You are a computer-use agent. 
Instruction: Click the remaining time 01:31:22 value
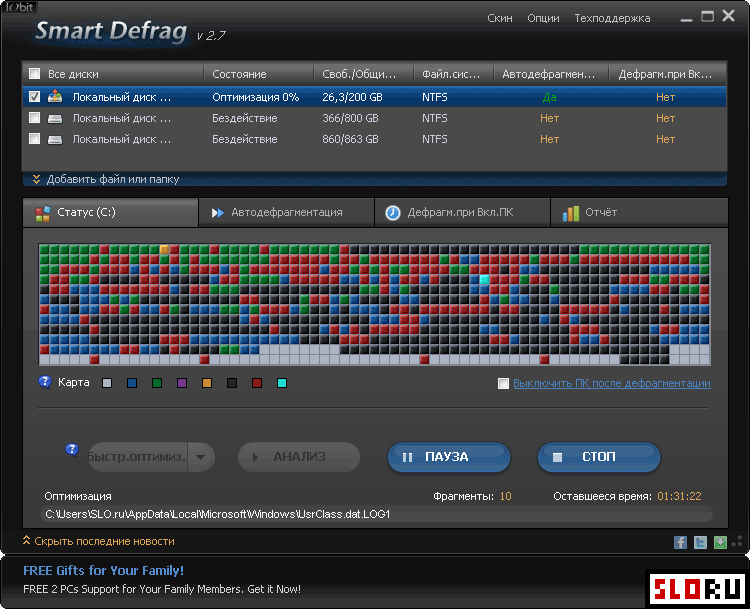tap(679, 496)
